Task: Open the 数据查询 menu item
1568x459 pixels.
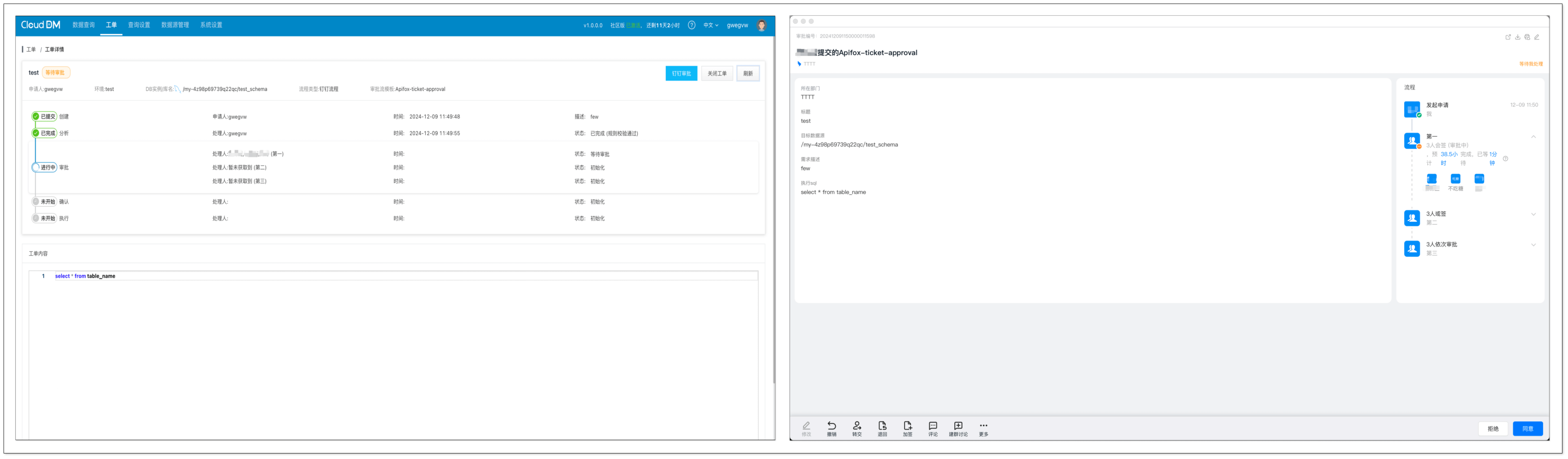Action: (83, 25)
